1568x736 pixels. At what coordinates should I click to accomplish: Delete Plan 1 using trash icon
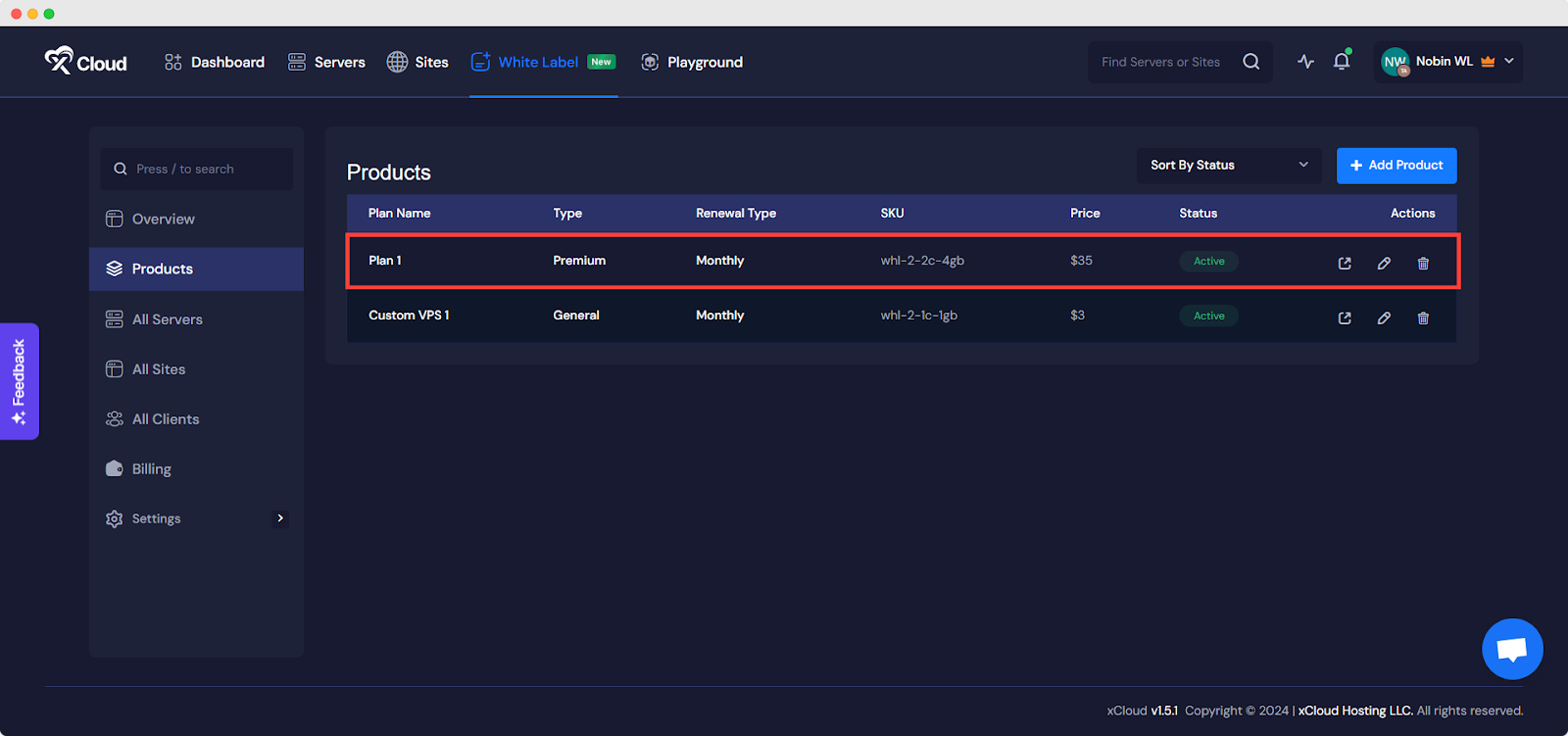click(x=1423, y=263)
